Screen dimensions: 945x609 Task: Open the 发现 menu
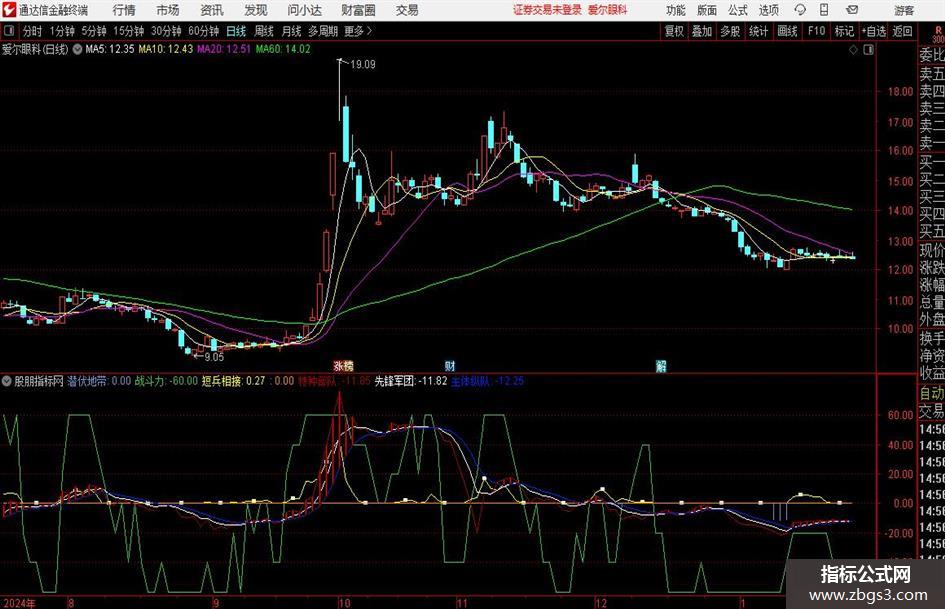256,10
